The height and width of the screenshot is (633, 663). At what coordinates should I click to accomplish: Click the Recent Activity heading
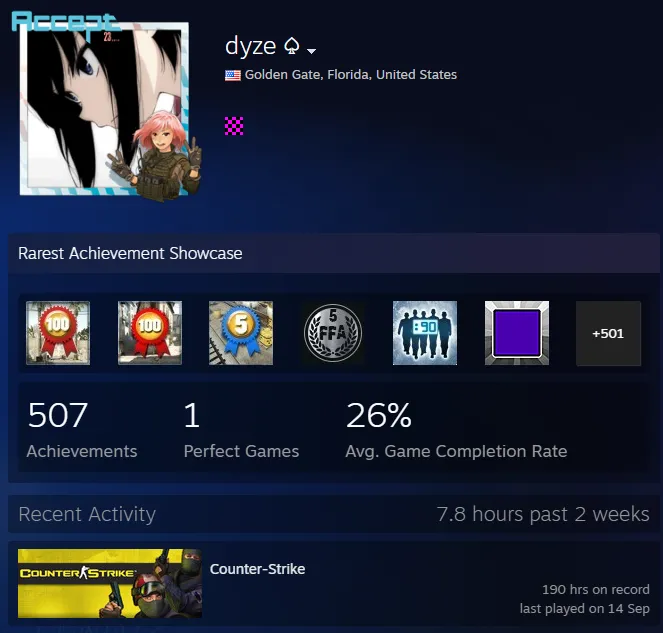(87, 514)
